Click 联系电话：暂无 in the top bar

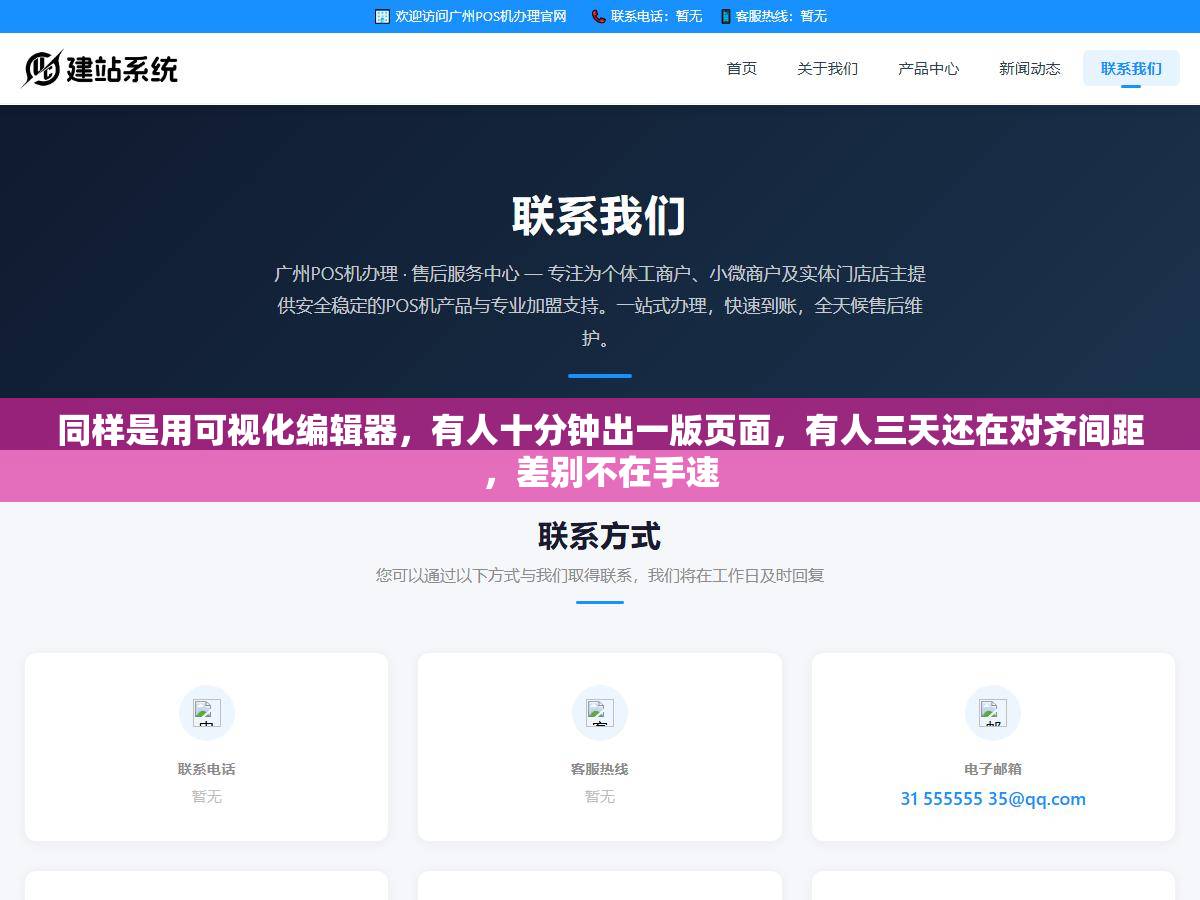pyautogui.click(x=656, y=16)
